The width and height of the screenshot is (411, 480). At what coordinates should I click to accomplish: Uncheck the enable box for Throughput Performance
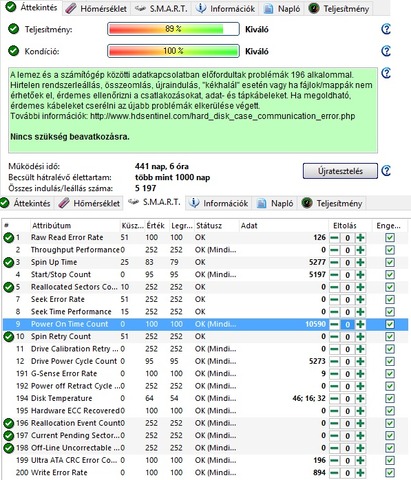point(390,250)
